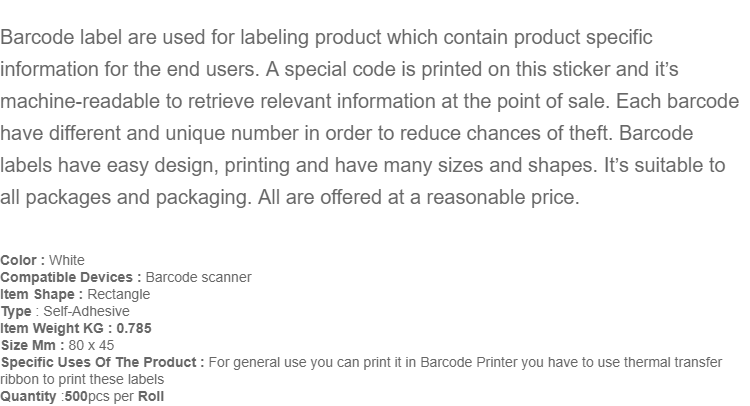This screenshot has height=406, width=750.
Task: Click 'reasonable price.' ending the paragraph
Action: [x=503, y=197]
